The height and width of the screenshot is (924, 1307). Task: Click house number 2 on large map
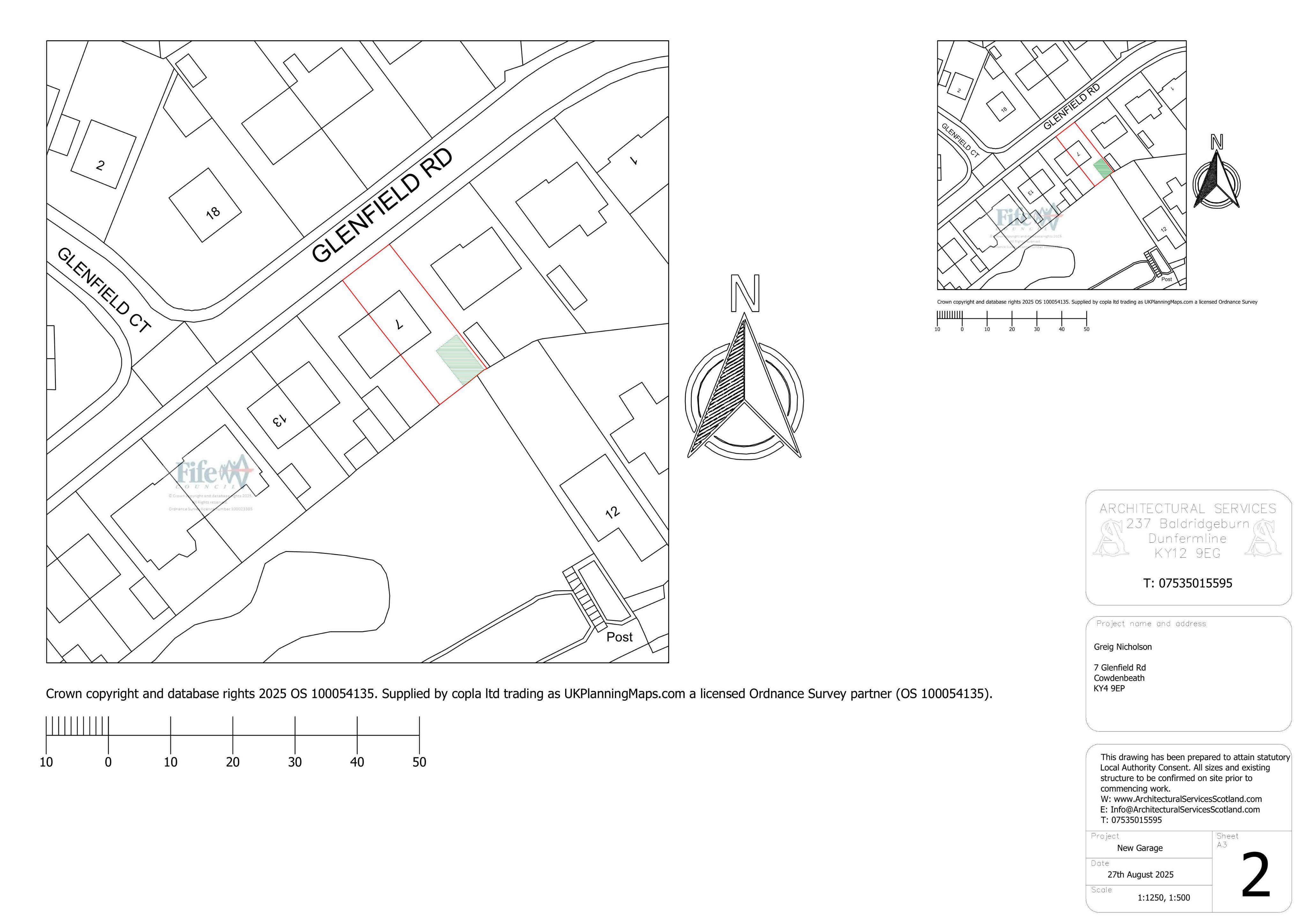click(x=100, y=165)
